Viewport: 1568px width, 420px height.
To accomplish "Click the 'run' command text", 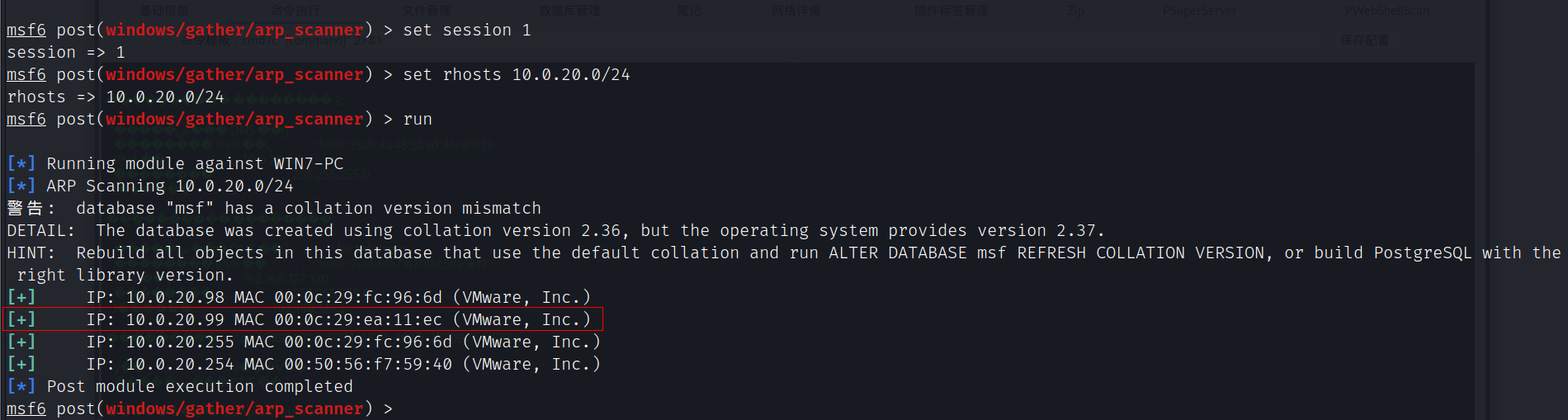I will coord(418,119).
